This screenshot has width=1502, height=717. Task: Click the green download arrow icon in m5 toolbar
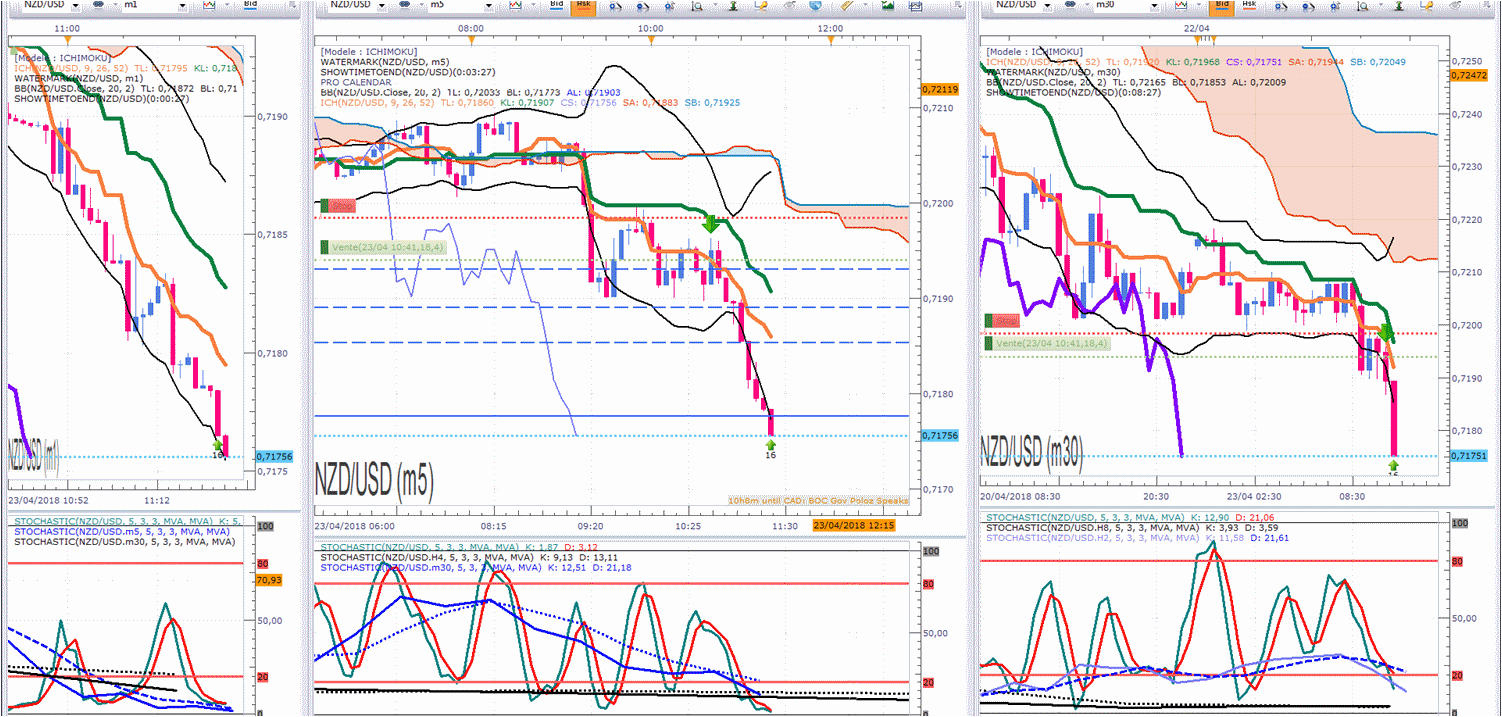coord(733,6)
